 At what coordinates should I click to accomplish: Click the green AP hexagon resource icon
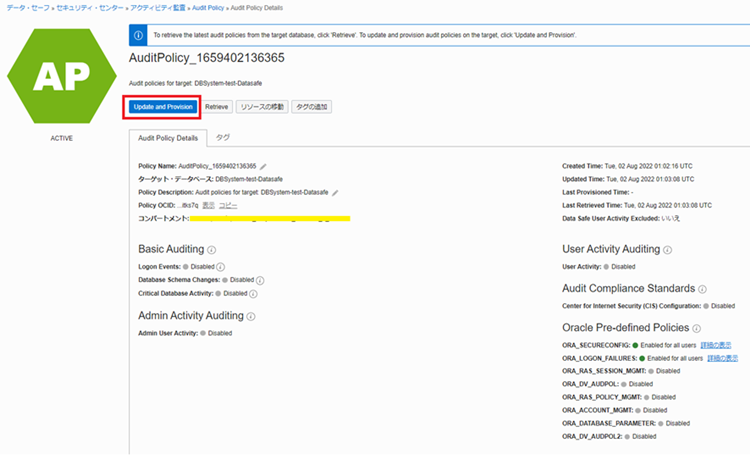click(x=60, y=73)
